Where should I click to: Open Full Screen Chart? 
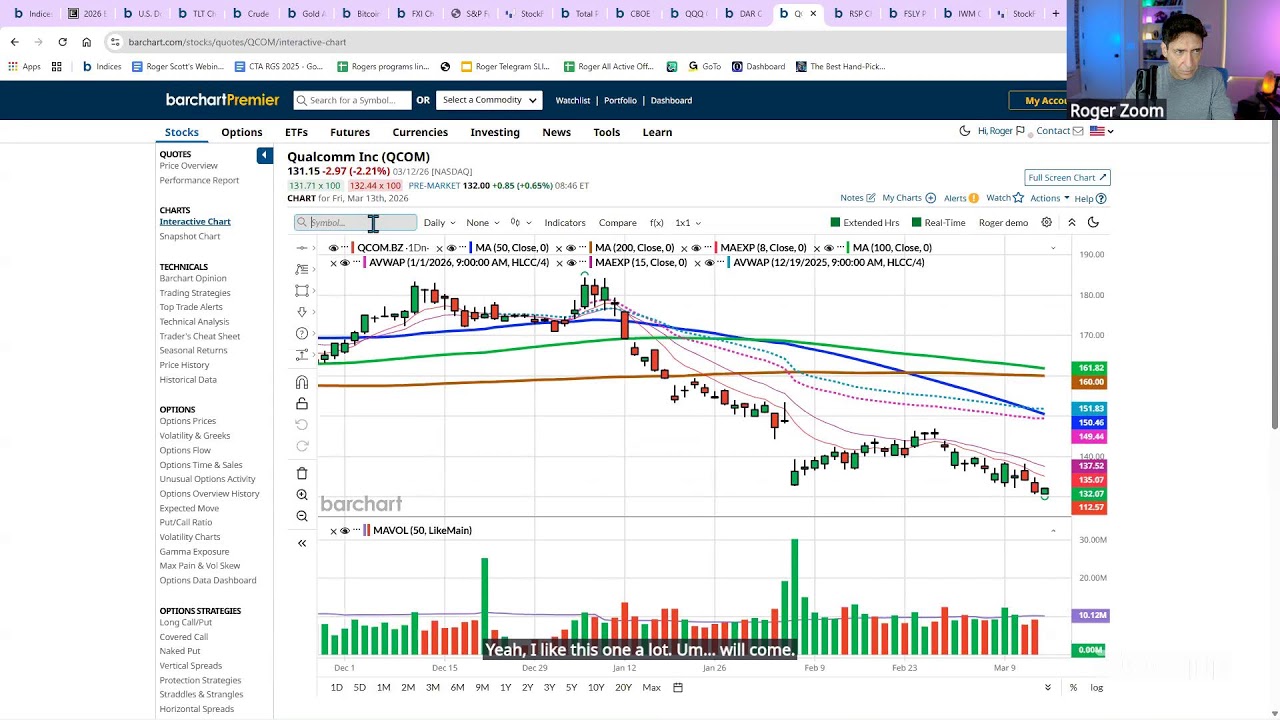pos(1067,177)
